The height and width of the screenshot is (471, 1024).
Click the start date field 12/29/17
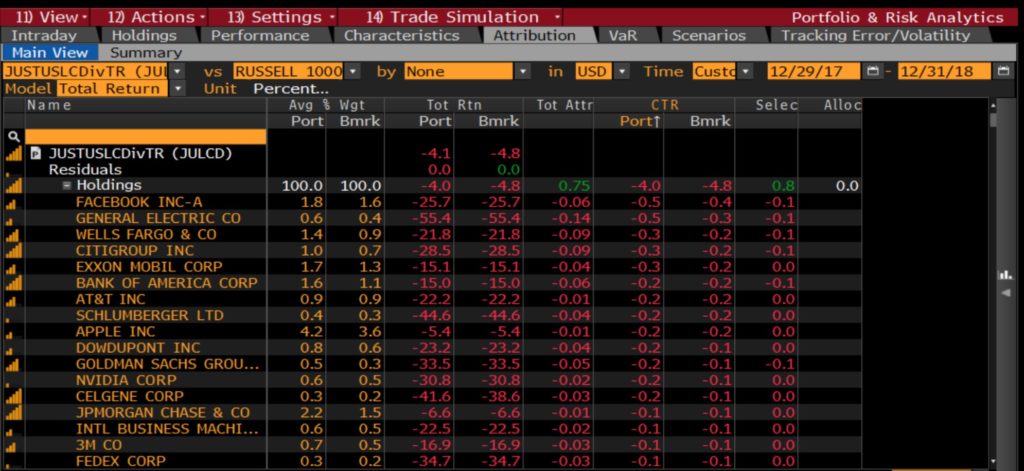click(814, 71)
